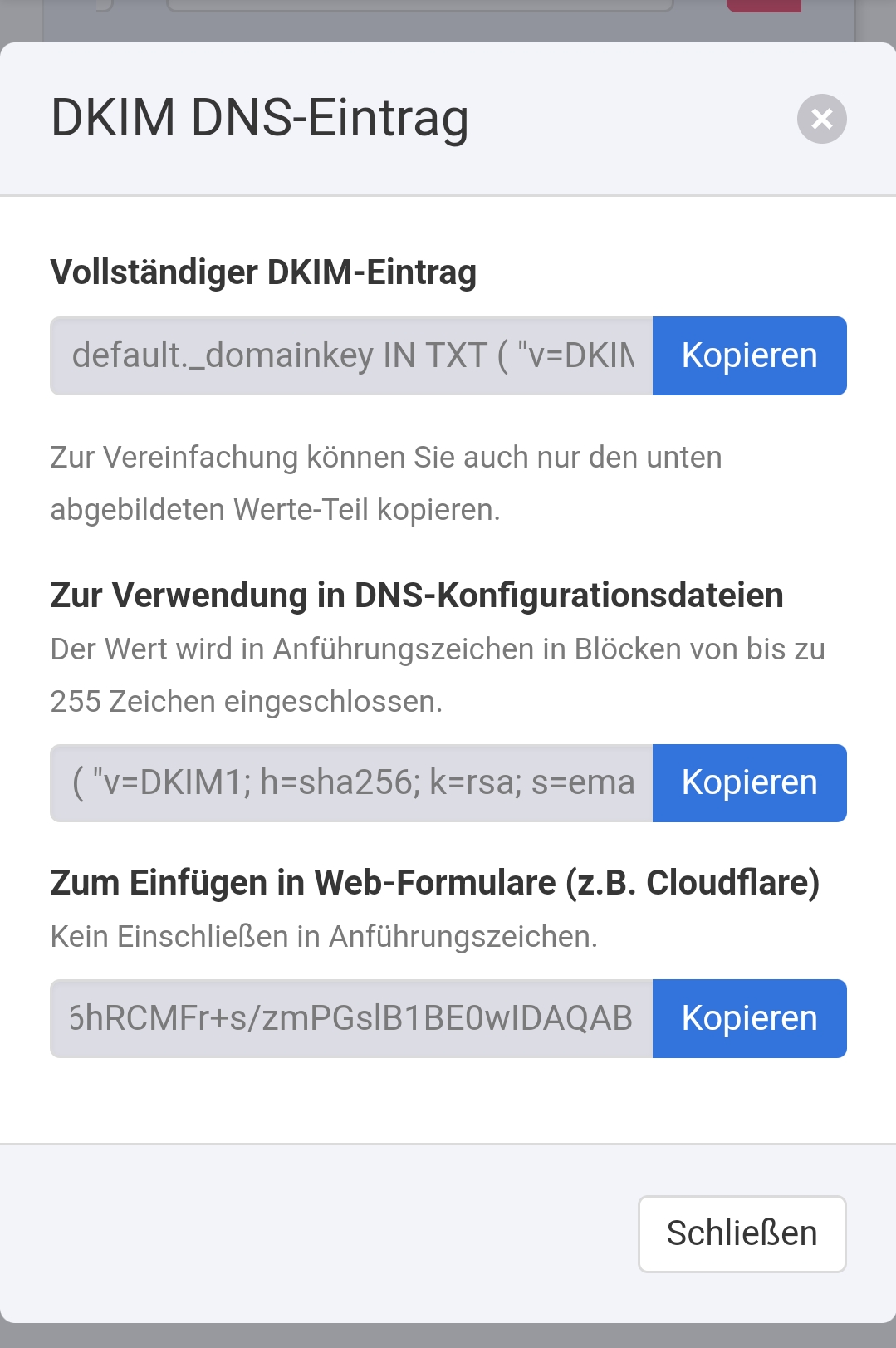Copy the Cloudflare web-form value via Kopieren

[x=749, y=1018]
